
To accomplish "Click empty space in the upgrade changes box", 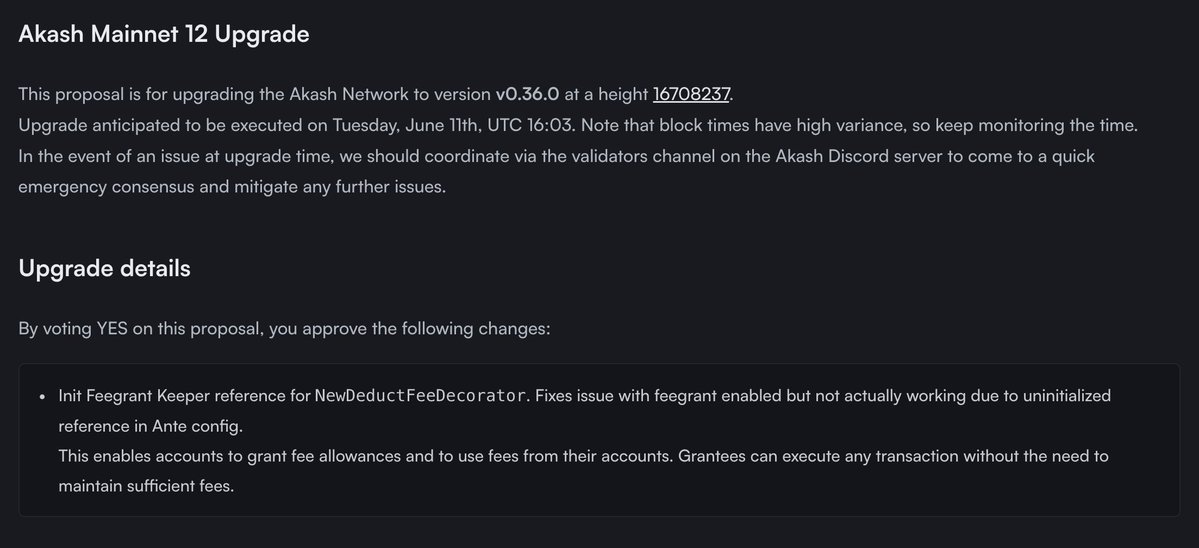I will click(x=765, y=489).
